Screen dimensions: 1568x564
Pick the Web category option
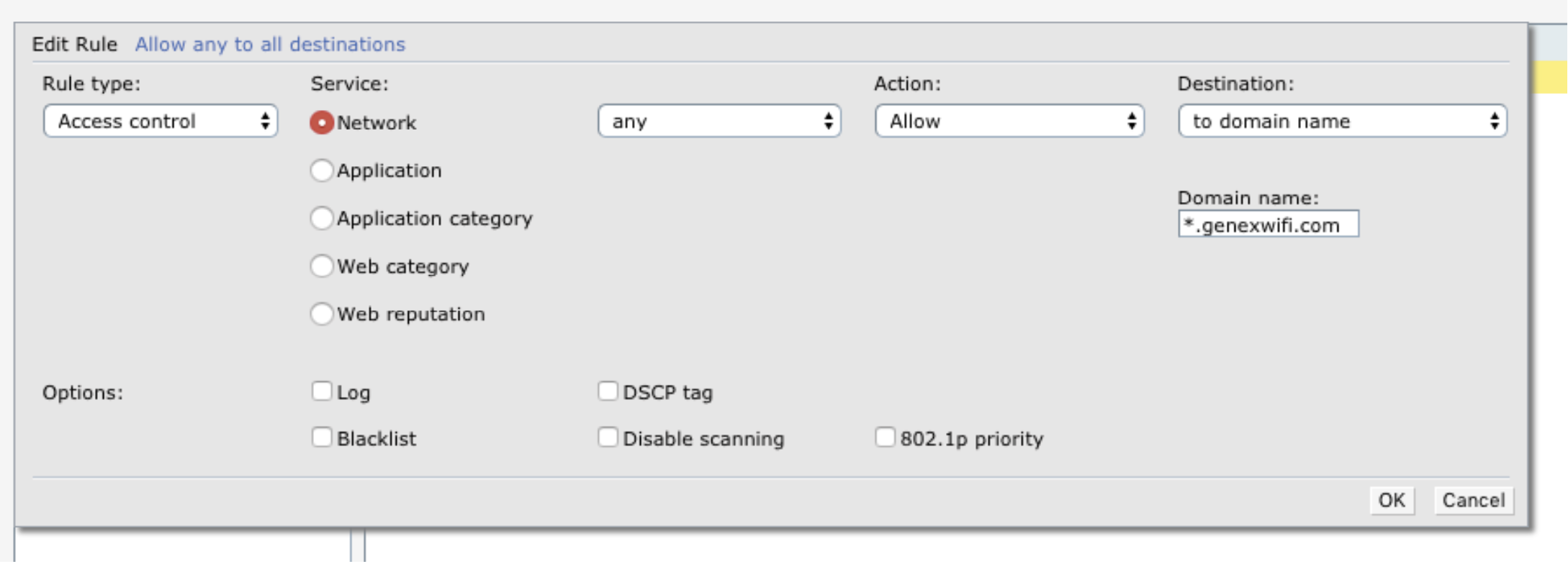pos(322,266)
